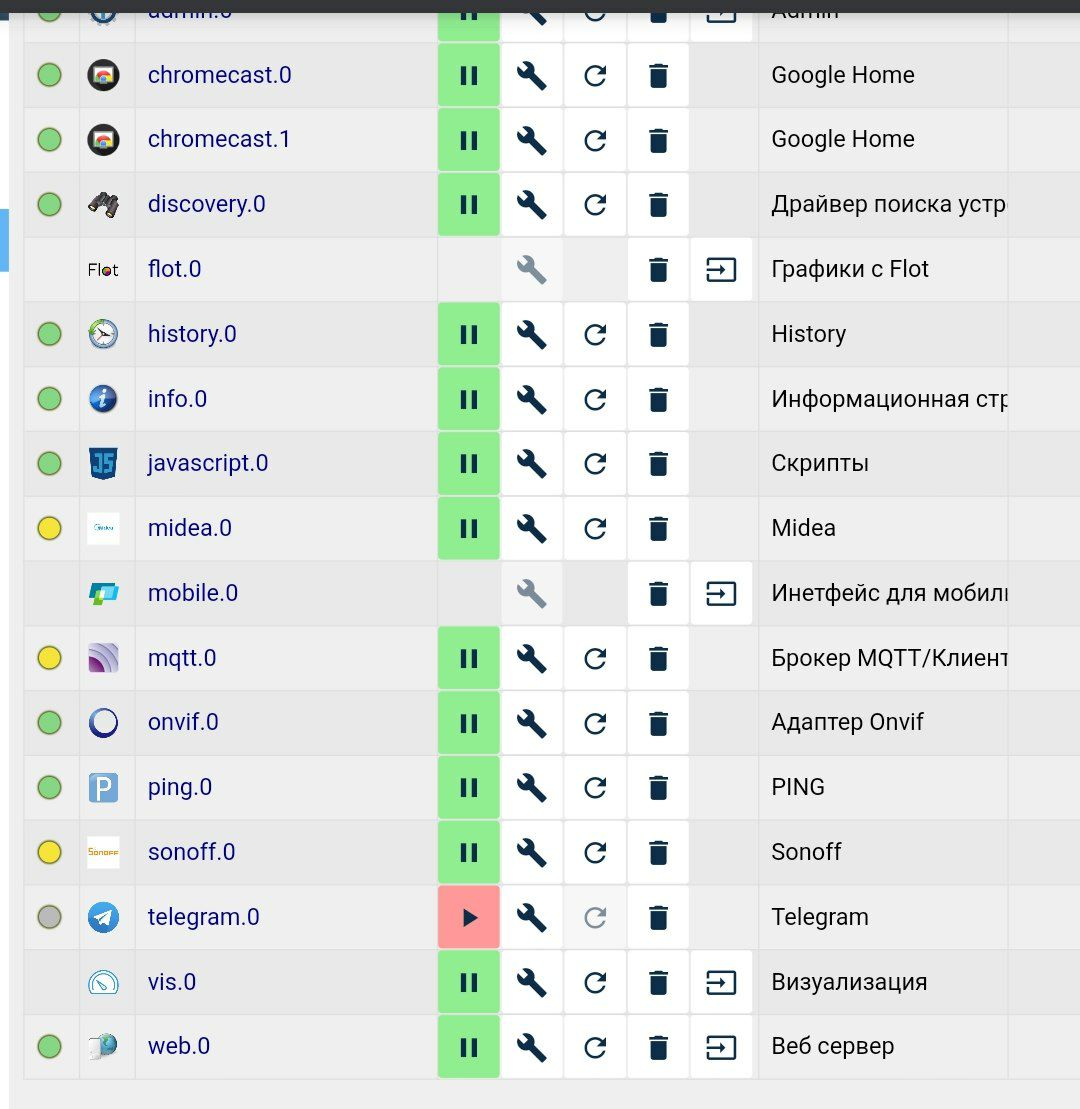
Task: Pause the ping.0 adapter
Action: pyautogui.click(x=469, y=788)
